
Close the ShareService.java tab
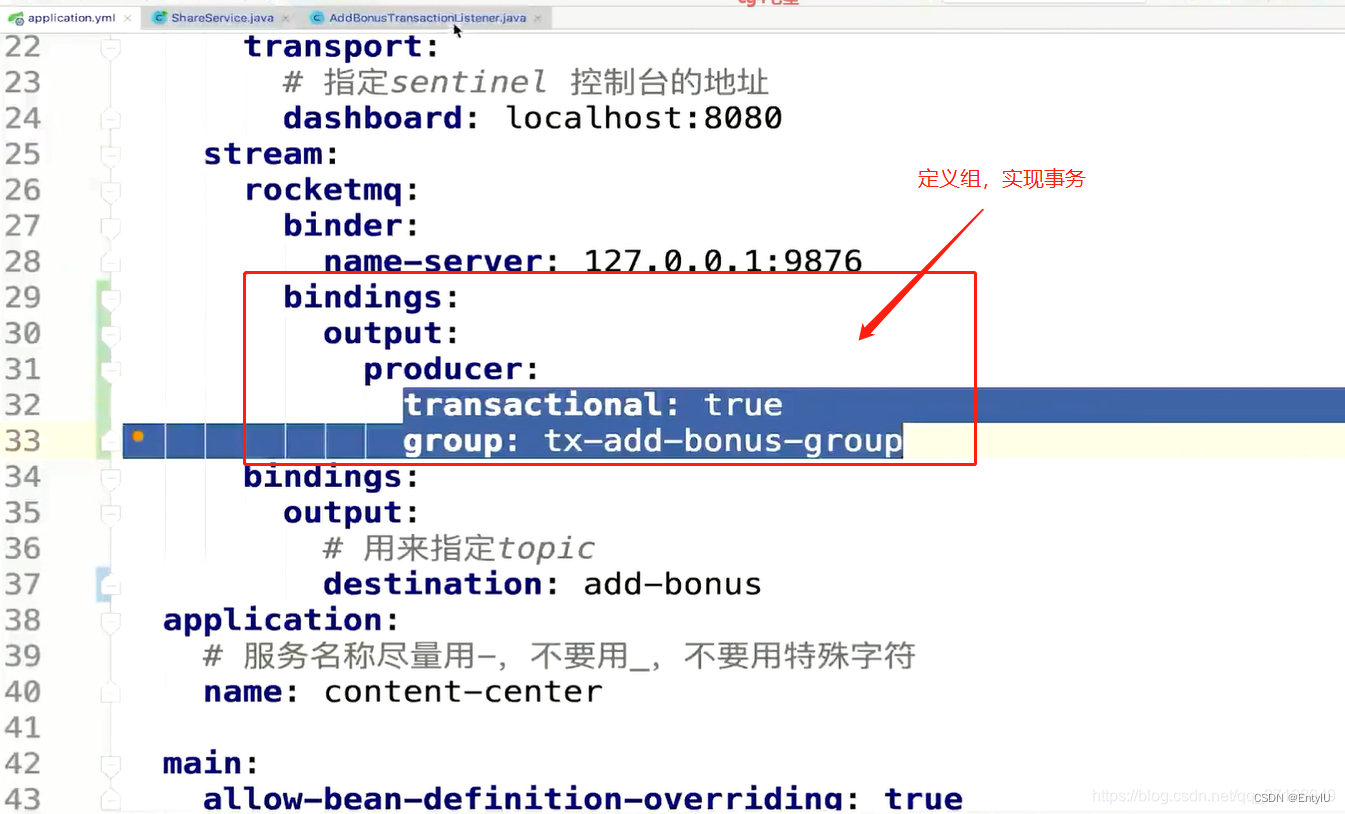tap(286, 18)
